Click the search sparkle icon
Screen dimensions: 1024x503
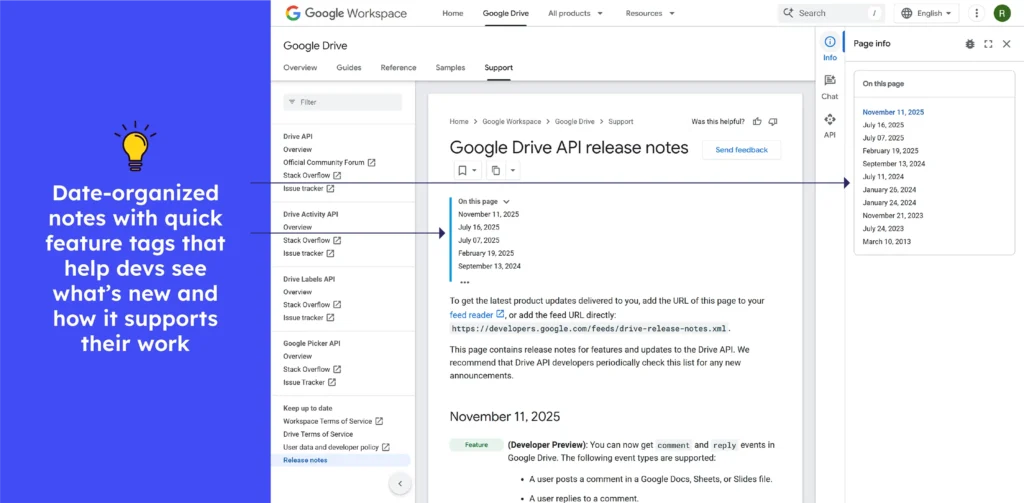pyautogui.click(x=788, y=13)
